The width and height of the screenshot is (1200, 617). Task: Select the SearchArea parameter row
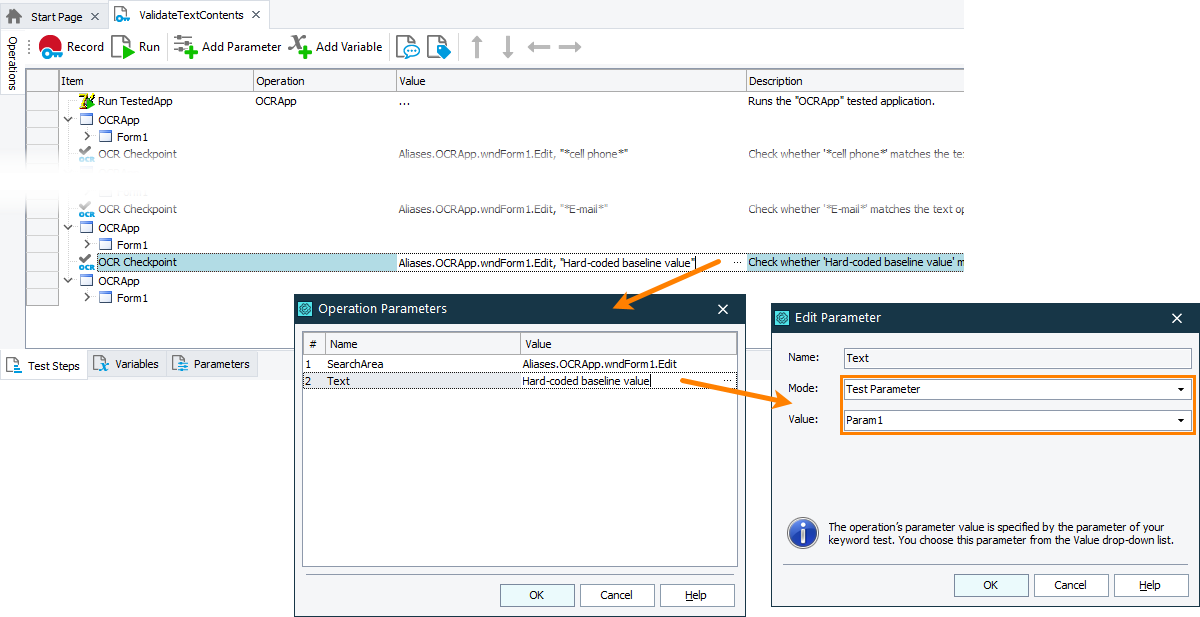click(520, 364)
